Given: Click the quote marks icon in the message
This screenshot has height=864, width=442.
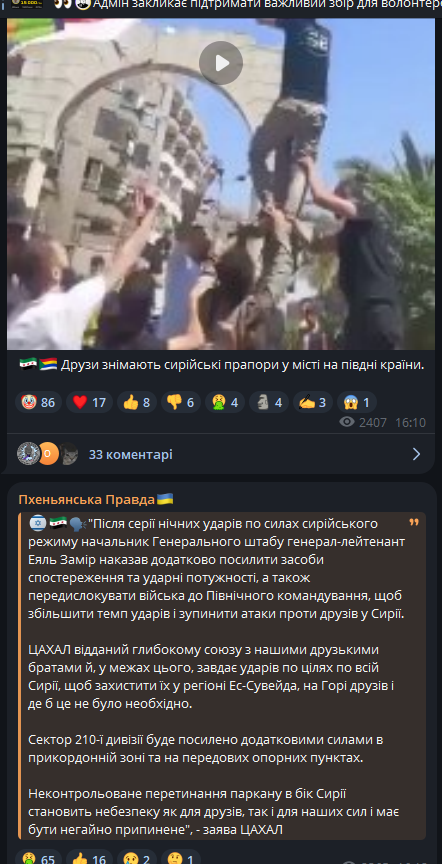Looking at the screenshot, I should pos(414,522).
